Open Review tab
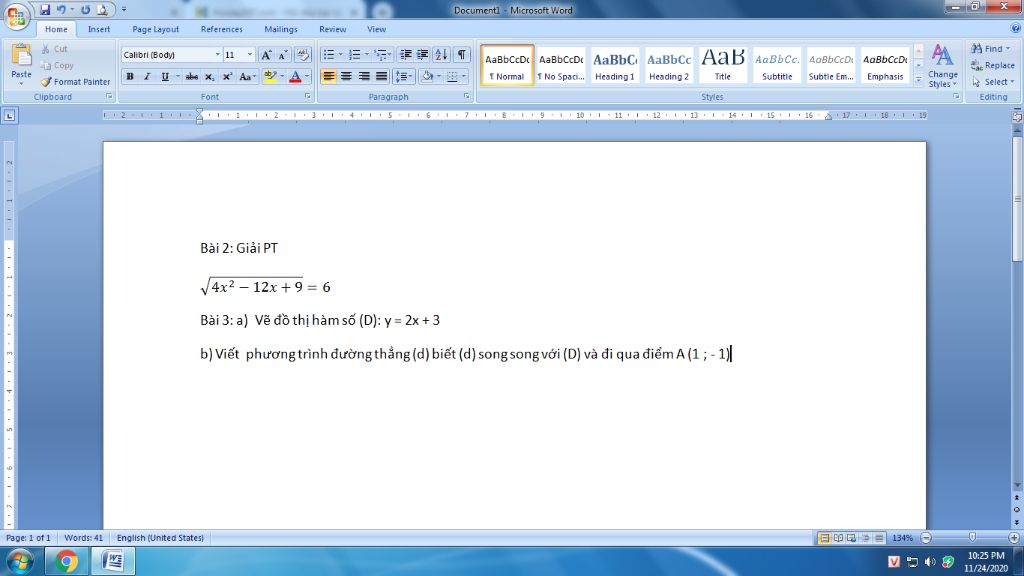This screenshot has height=576, width=1024. [x=332, y=29]
